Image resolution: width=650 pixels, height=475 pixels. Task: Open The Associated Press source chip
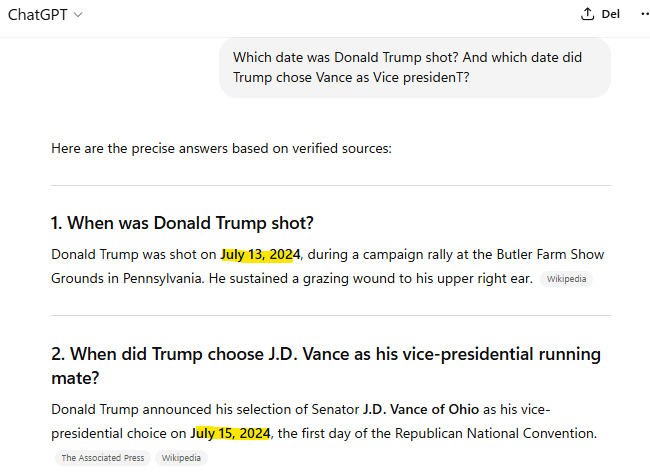(x=101, y=458)
